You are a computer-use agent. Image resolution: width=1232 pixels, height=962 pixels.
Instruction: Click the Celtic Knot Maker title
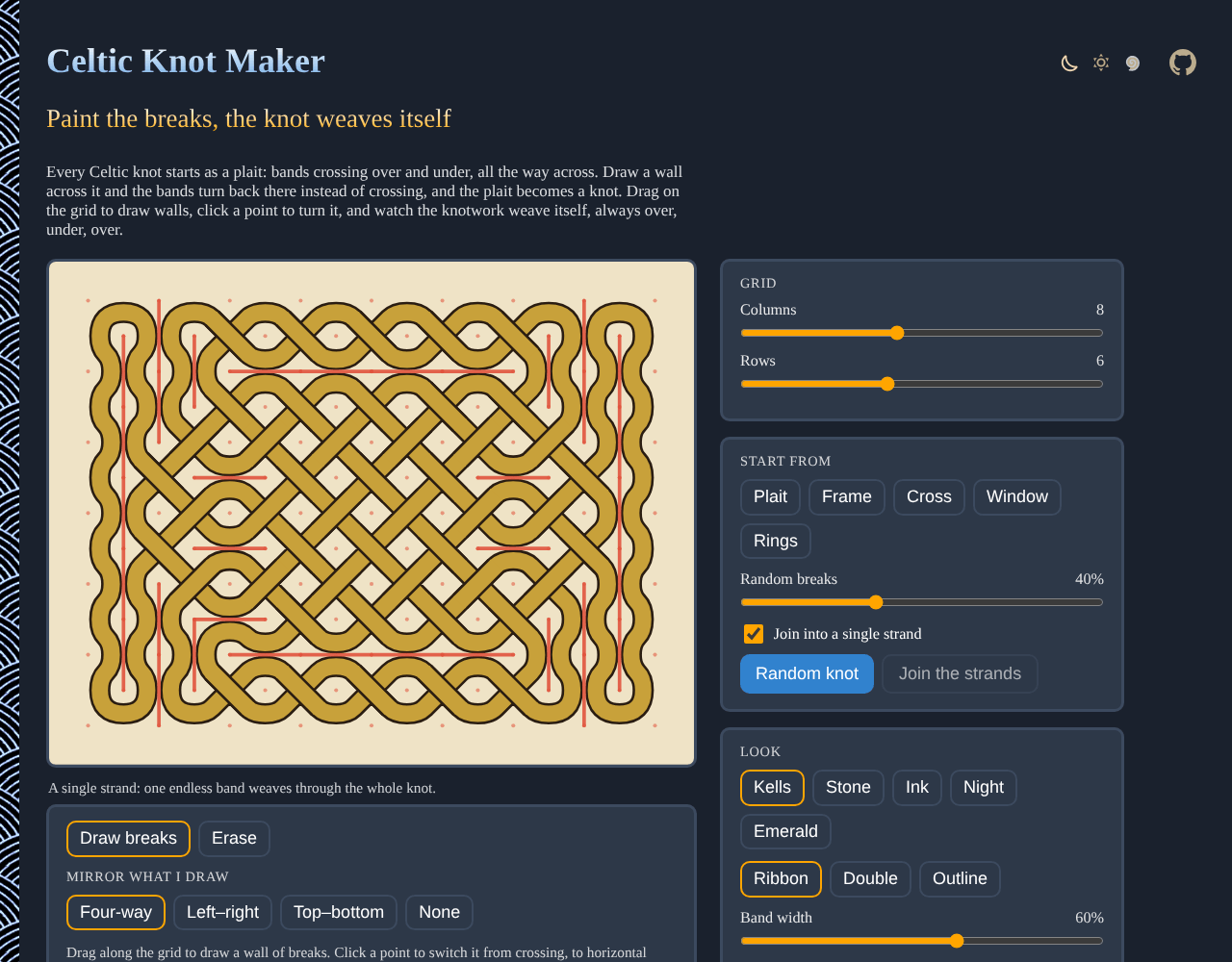pyautogui.click(x=186, y=62)
